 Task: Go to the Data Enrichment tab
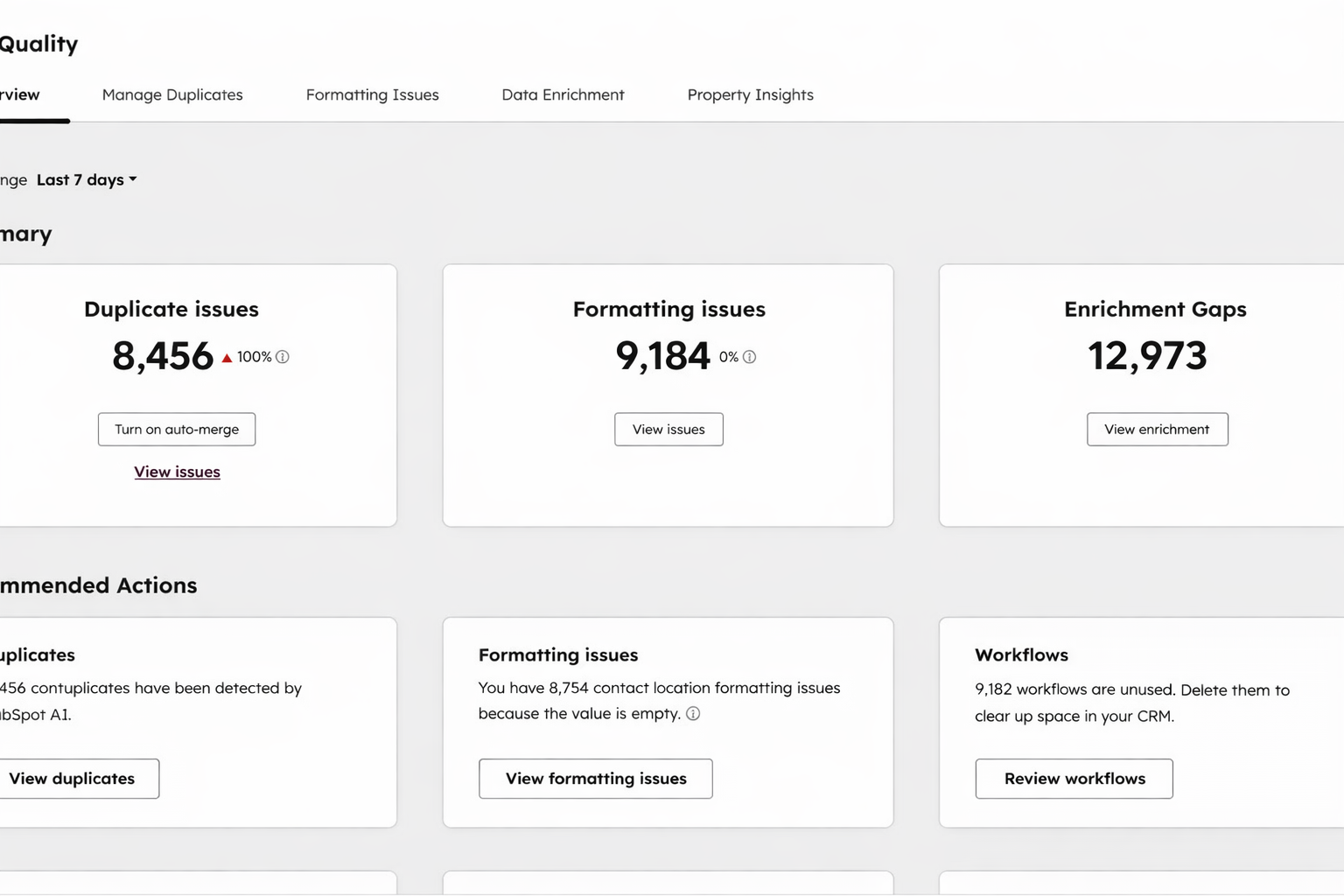pos(563,94)
